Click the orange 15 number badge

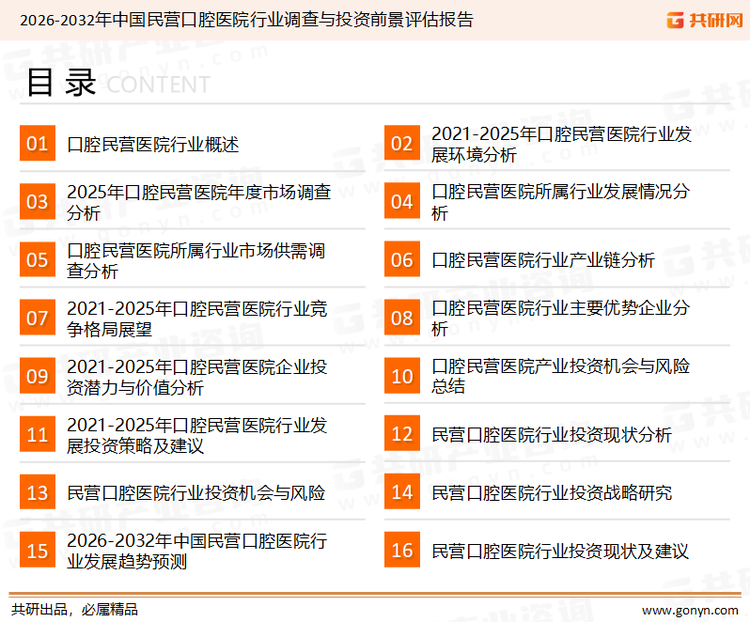(37, 550)
